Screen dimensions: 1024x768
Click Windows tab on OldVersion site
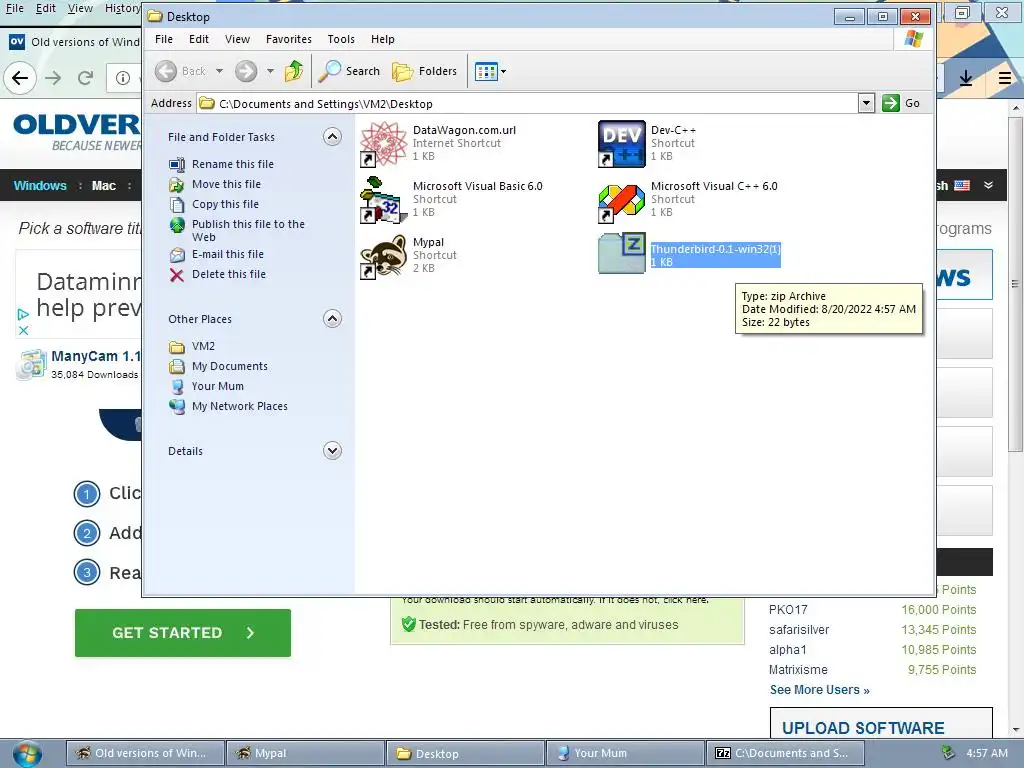click(40, 185)
